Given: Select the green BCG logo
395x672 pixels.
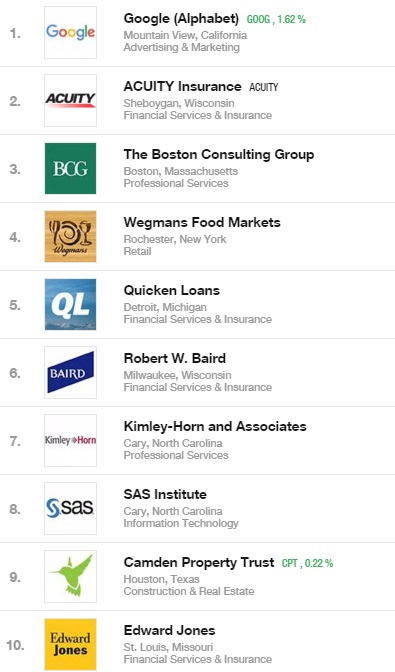Looking at the screenshot, I should (70, 168).
